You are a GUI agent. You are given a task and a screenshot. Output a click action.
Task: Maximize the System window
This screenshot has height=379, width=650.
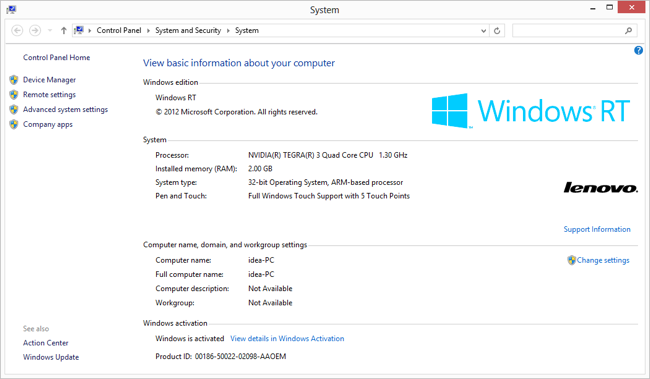click(609, 7)
